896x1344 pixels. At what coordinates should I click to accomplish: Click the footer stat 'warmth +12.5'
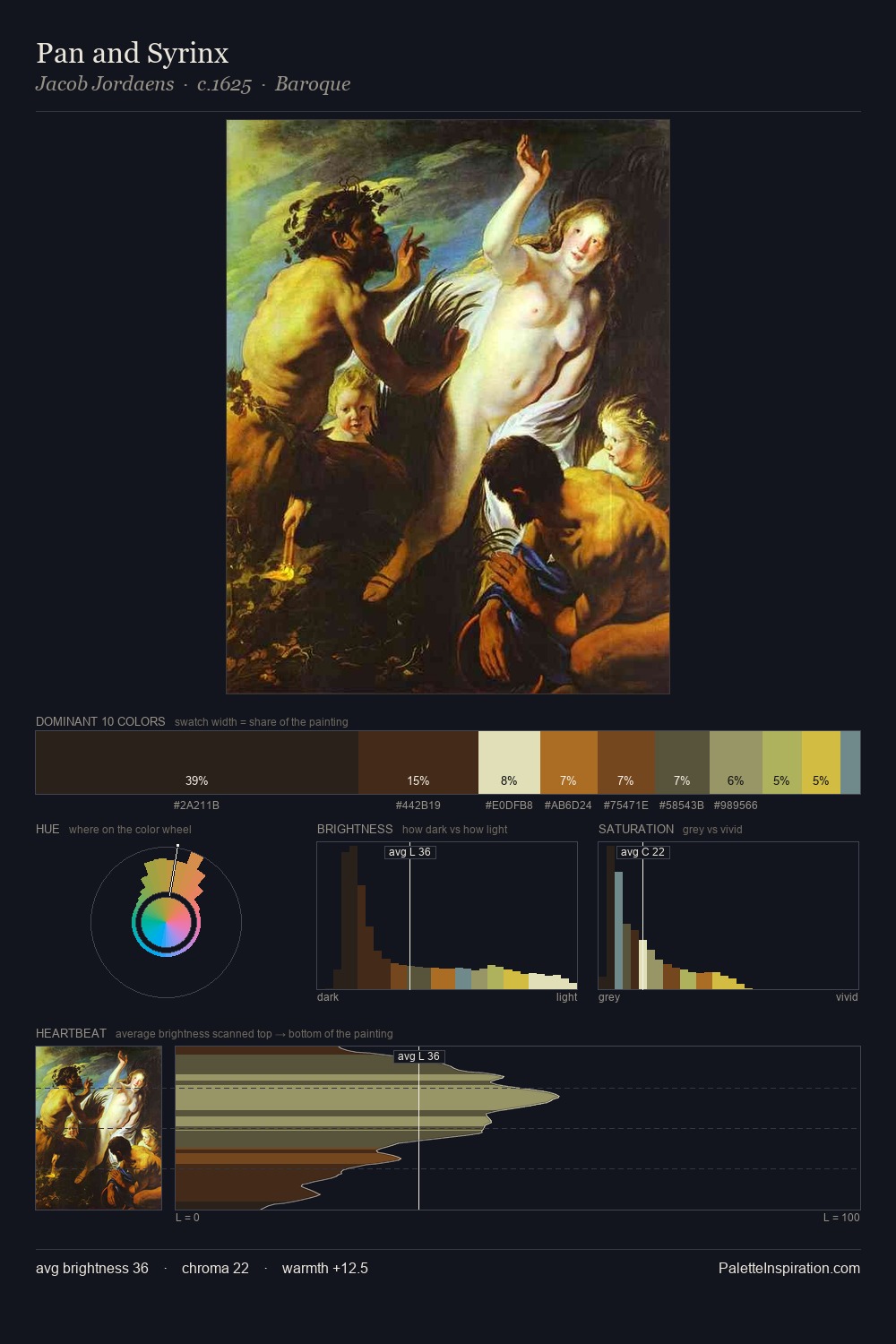tap(325, 1268)
